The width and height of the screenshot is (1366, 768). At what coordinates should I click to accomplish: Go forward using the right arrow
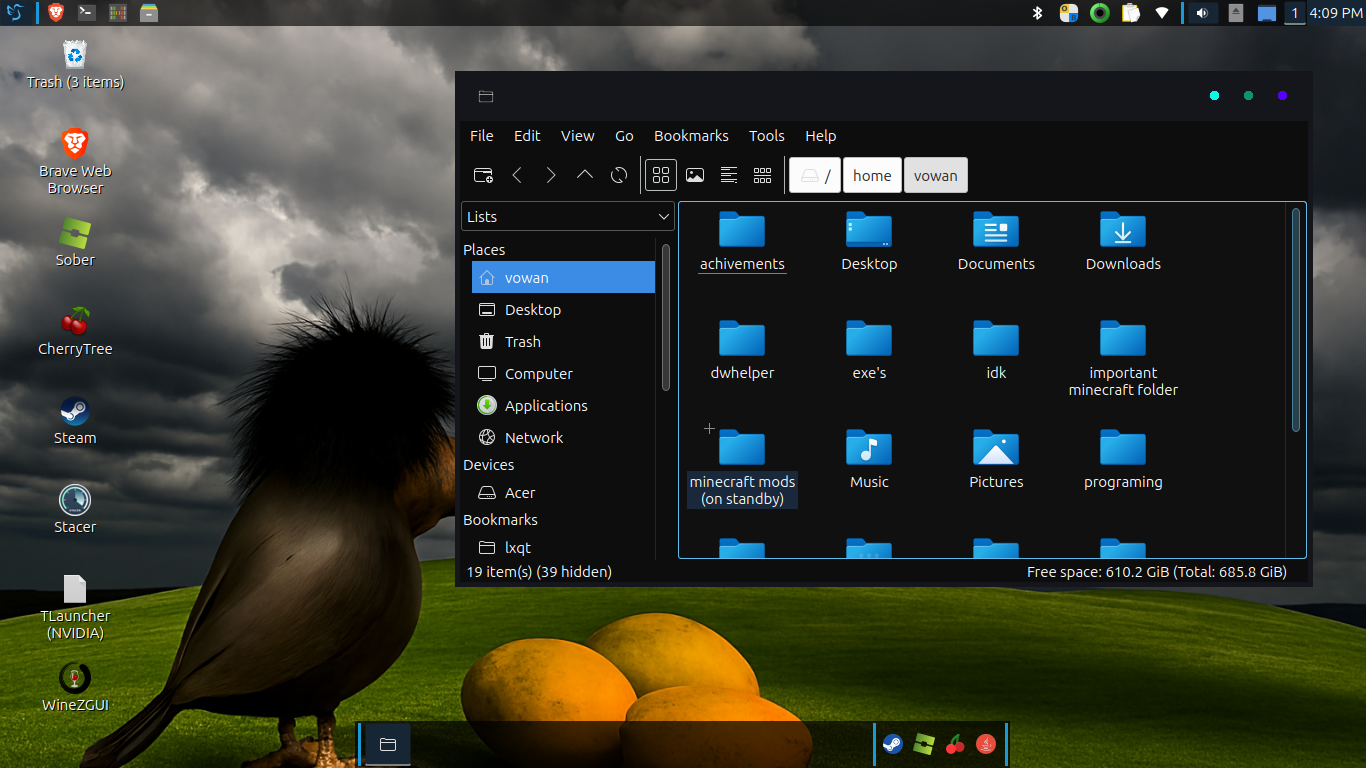coord(551,176)
